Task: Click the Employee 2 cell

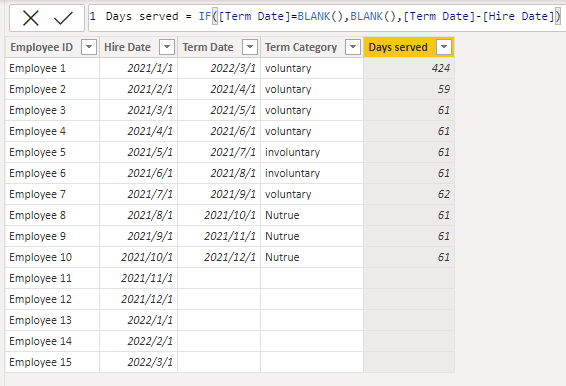Action: pos(52,89)
